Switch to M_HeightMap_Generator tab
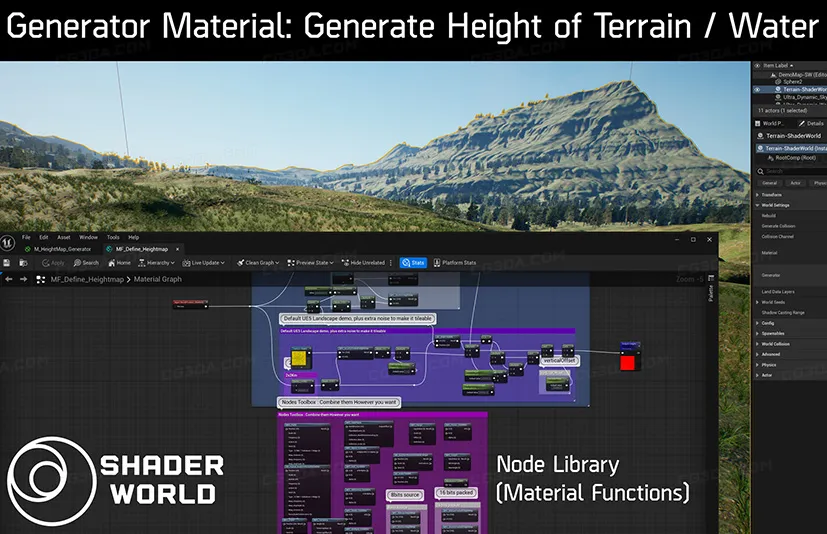 pos(58,249)
